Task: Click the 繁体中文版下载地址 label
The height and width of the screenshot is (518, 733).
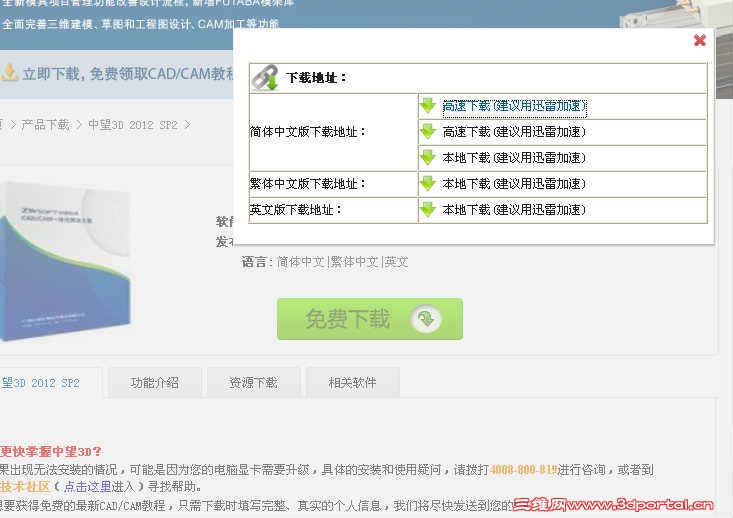Action: click(308, 184)
